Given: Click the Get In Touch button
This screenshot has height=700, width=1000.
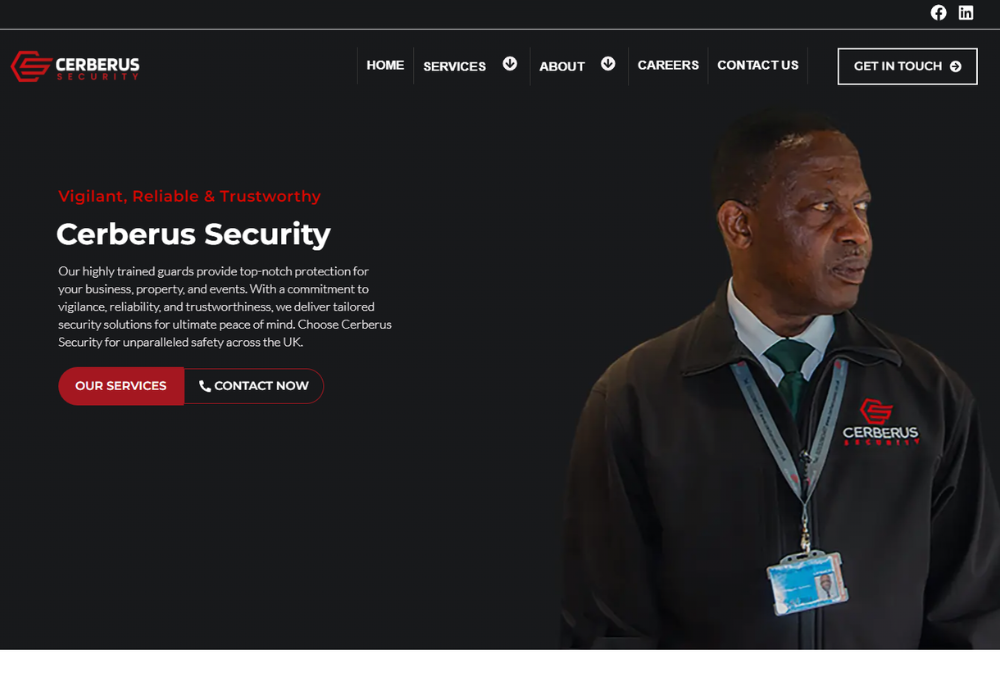Looking at the screenshot, I should pos(907,66).
